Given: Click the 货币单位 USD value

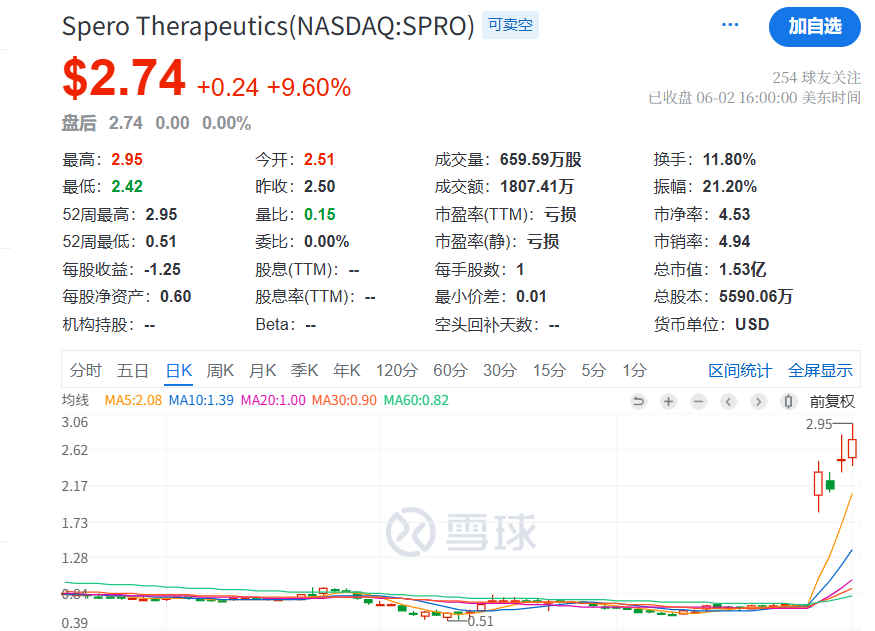Looking at the screenshot, I should pos(752,324).
